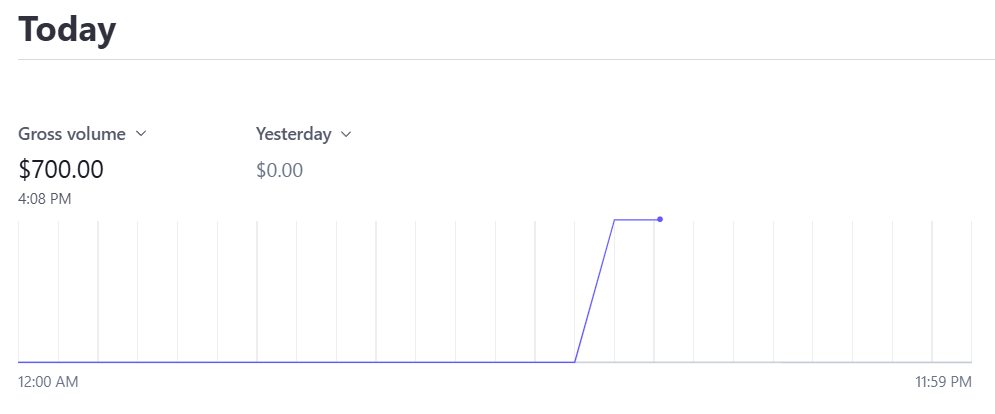Click the chevron arrow next to Yesterday
Image resolution: width=995 pixels, height=414 pixels.
coord(347,134)
